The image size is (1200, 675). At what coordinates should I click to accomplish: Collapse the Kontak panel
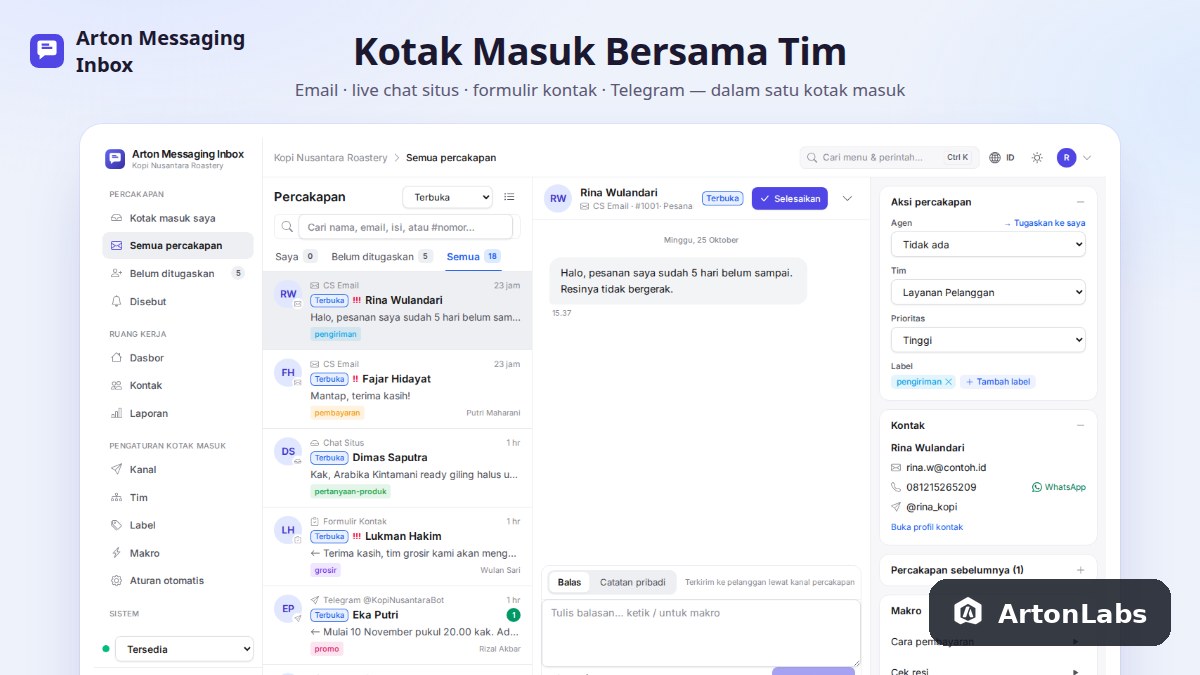1080,425
